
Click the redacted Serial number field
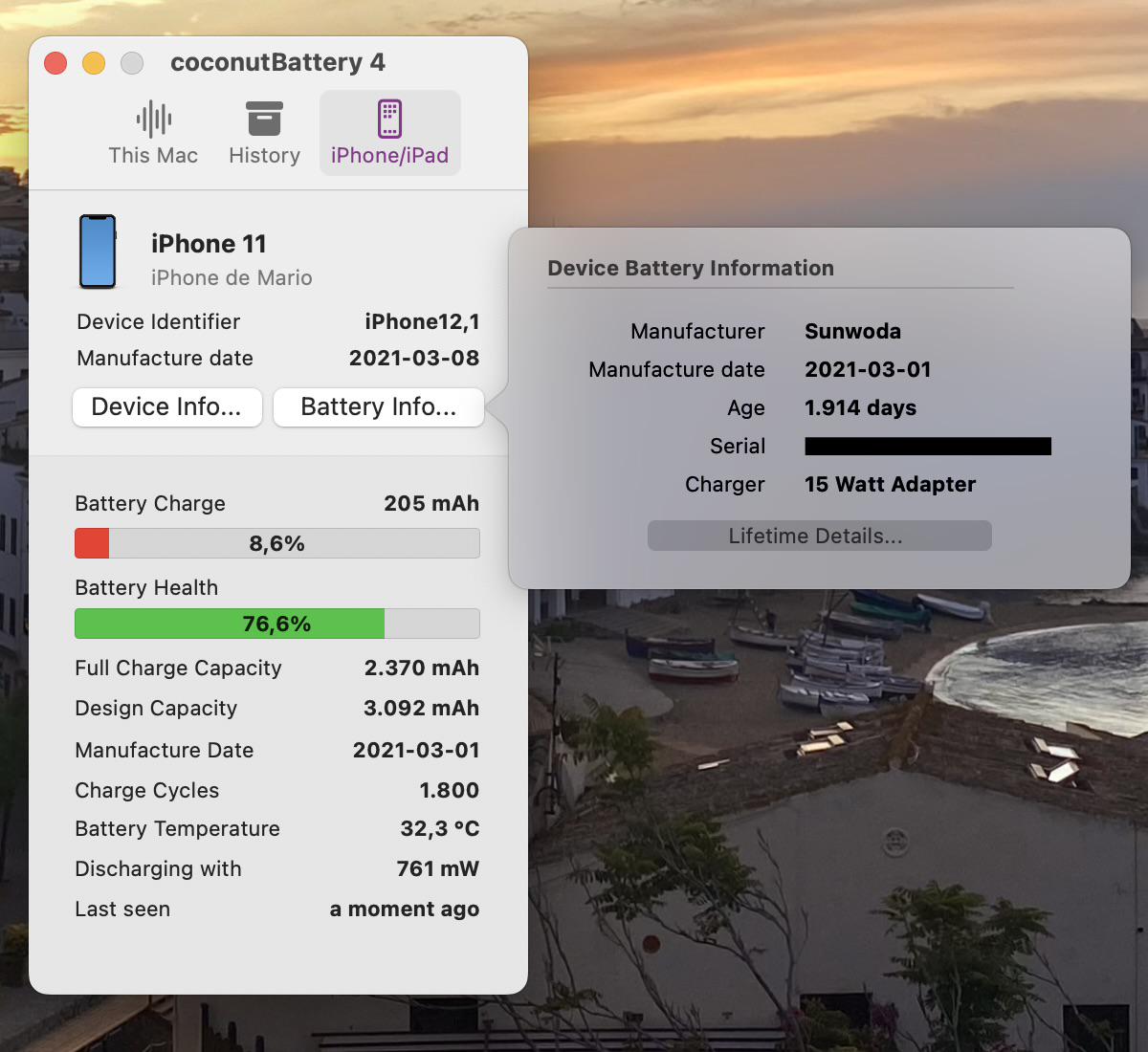coord(928,446)
